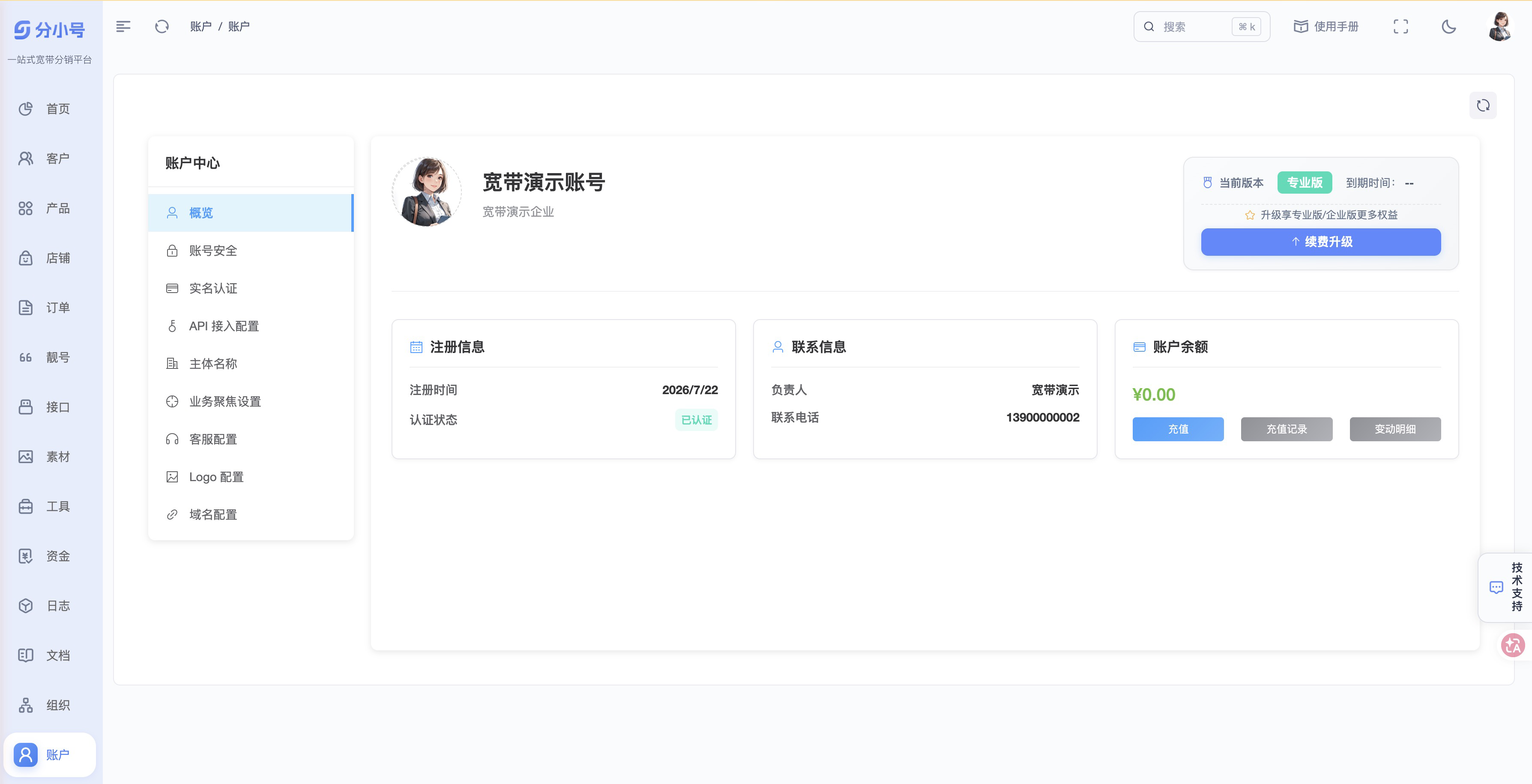Open 工具 sidebar item
1532x784 pixels.
tap(51, 506)
